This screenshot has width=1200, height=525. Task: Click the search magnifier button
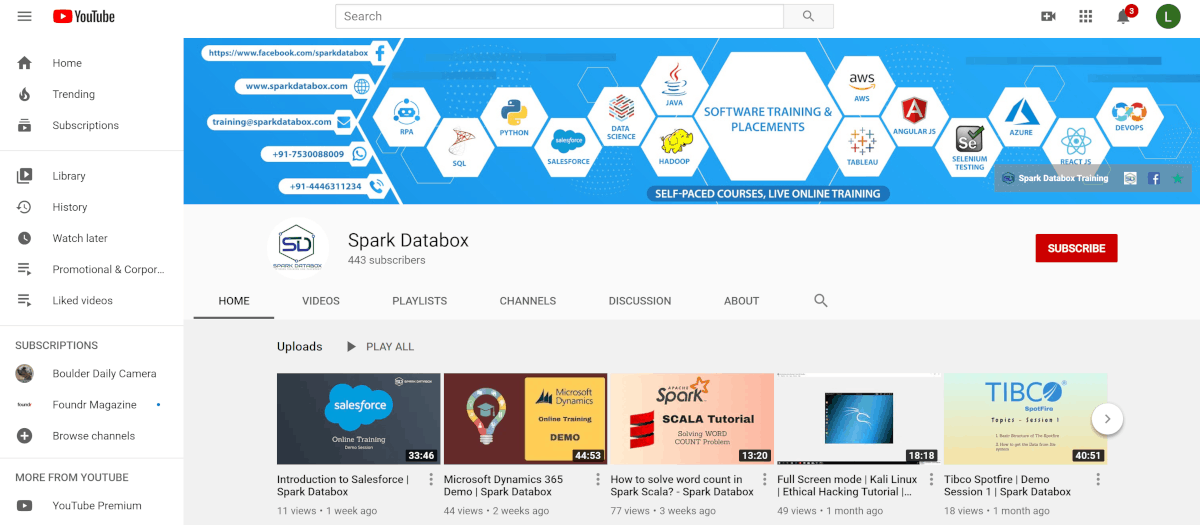coord(808,16)
